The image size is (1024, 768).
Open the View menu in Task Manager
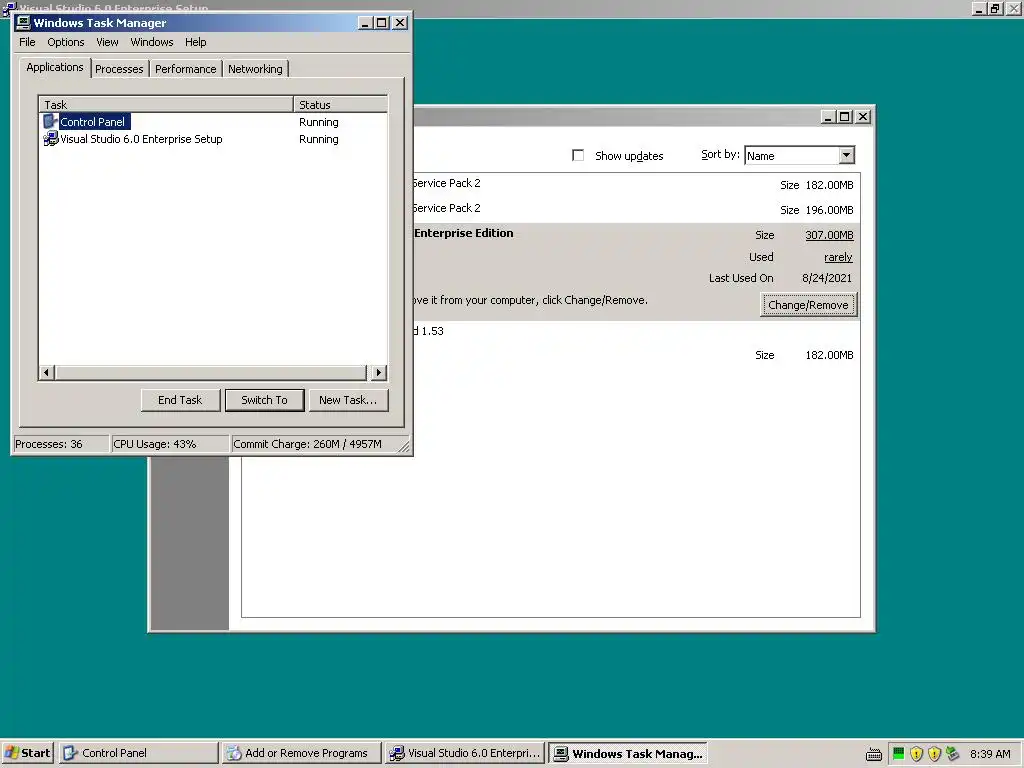click(x=107, y=42)
